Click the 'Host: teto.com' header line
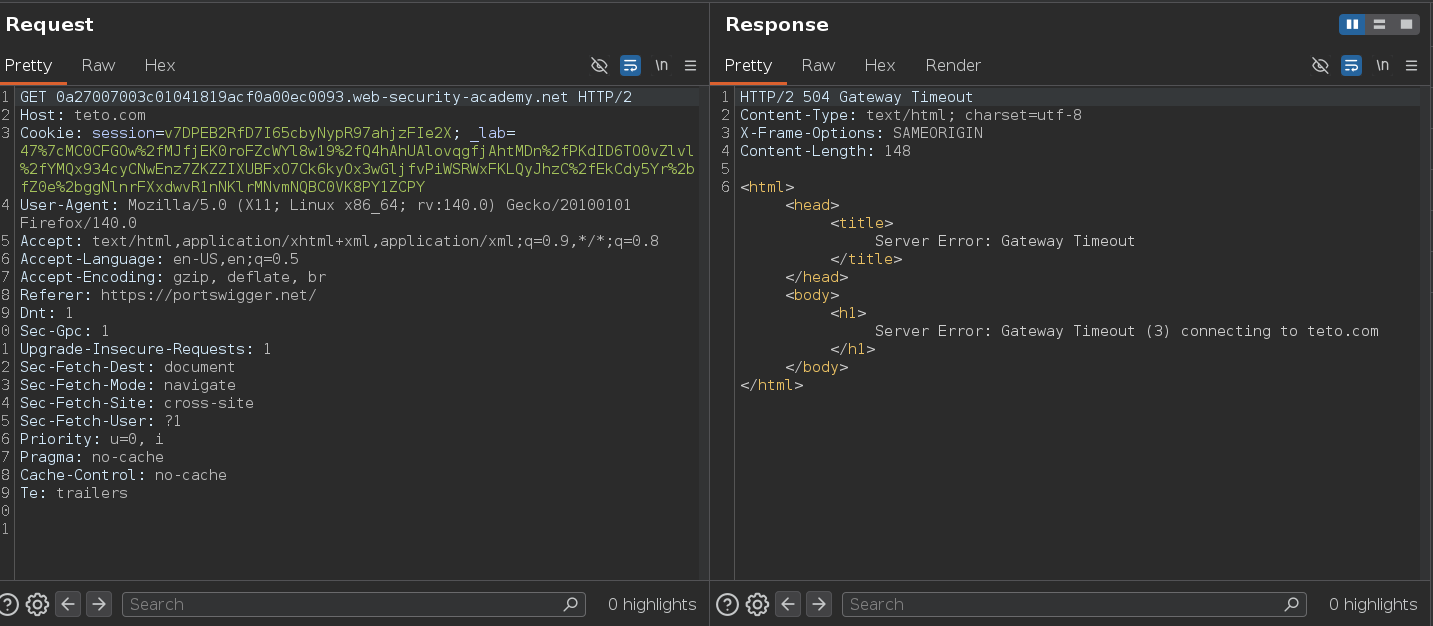1433x626 pixels. click(x=83, y=115)
